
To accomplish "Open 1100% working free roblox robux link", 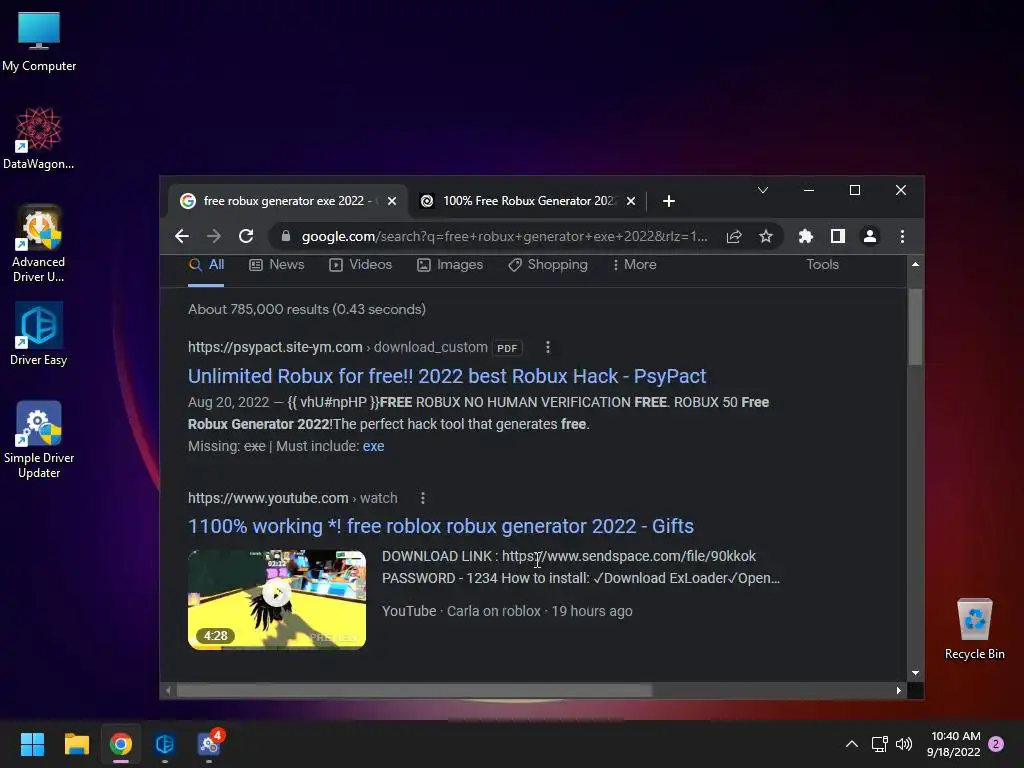I will click(x=441, y=526).
